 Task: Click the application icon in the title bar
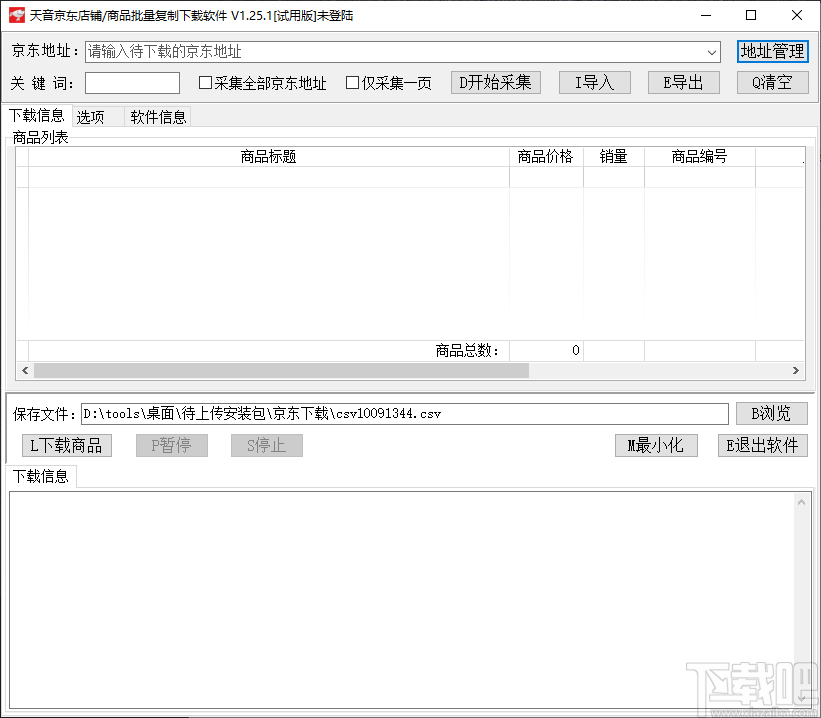click(14, 14)
